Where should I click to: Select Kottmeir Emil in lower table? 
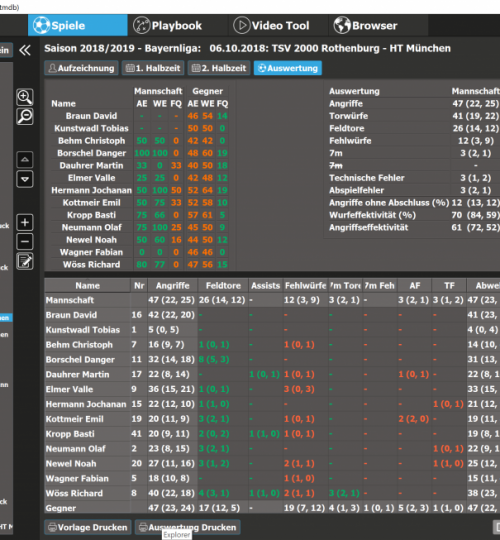click(x=272, y=419)
